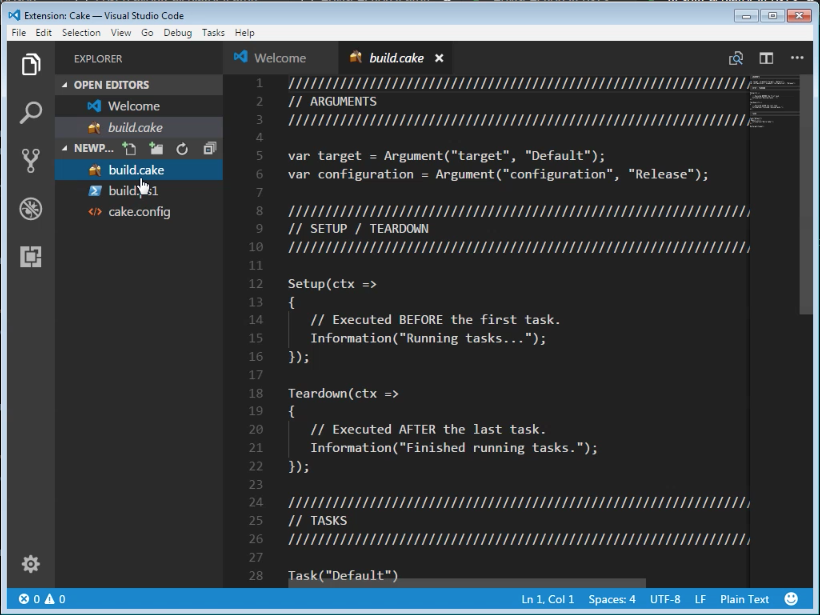Click the "Teardown(ctx =>" line
The image size is (820, 615).
pos(343,393)
